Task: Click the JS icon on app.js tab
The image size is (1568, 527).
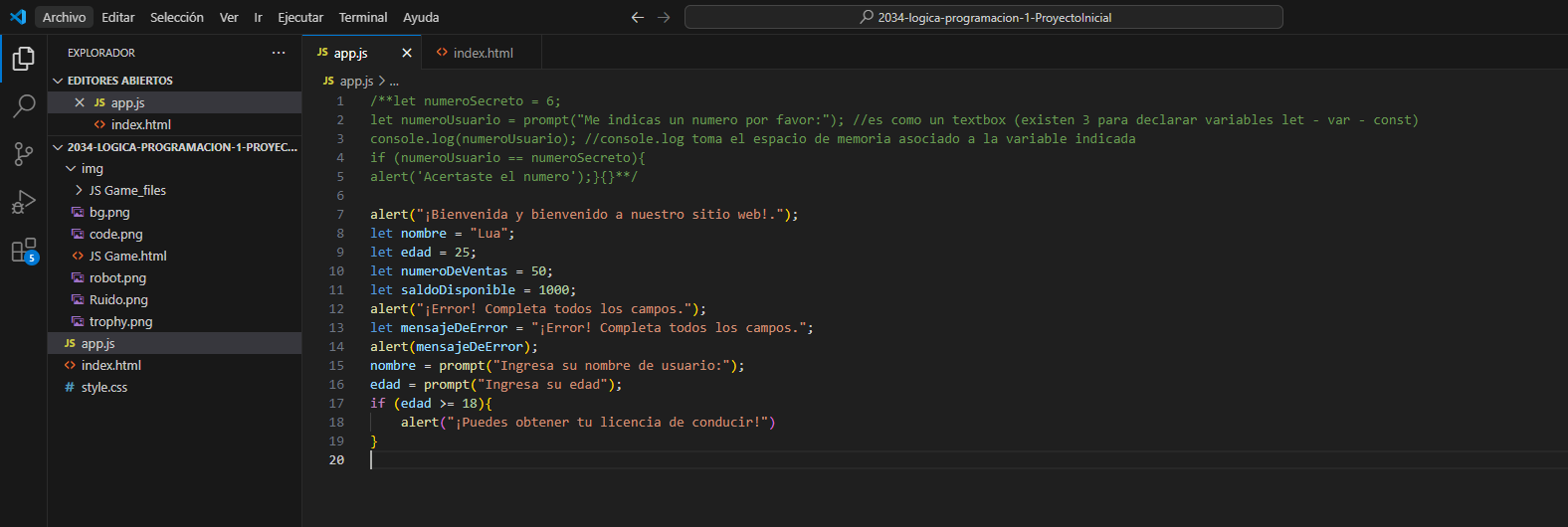Action: [322, 53]
